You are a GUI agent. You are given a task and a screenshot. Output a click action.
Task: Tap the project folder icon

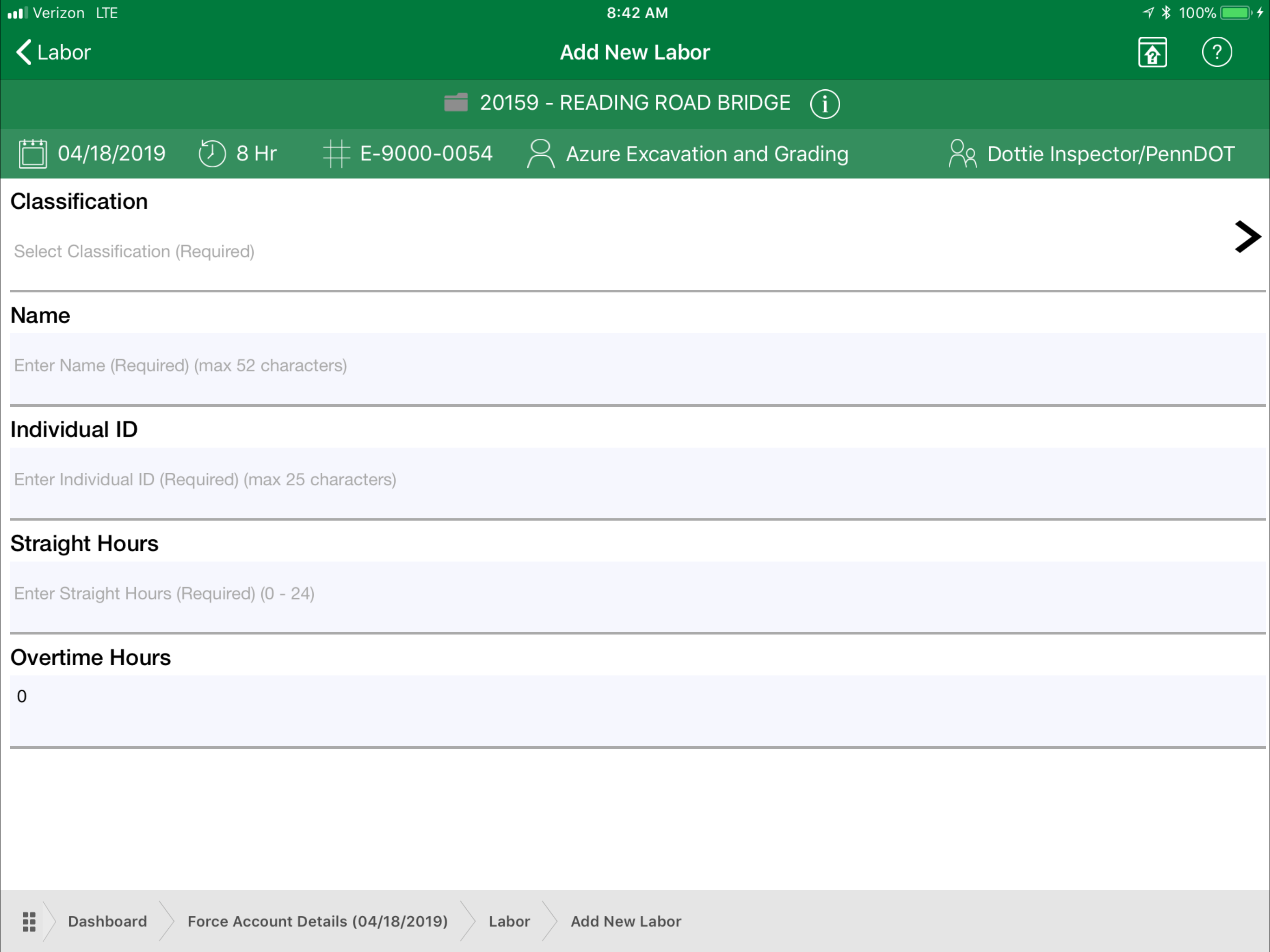coord(456,103)
